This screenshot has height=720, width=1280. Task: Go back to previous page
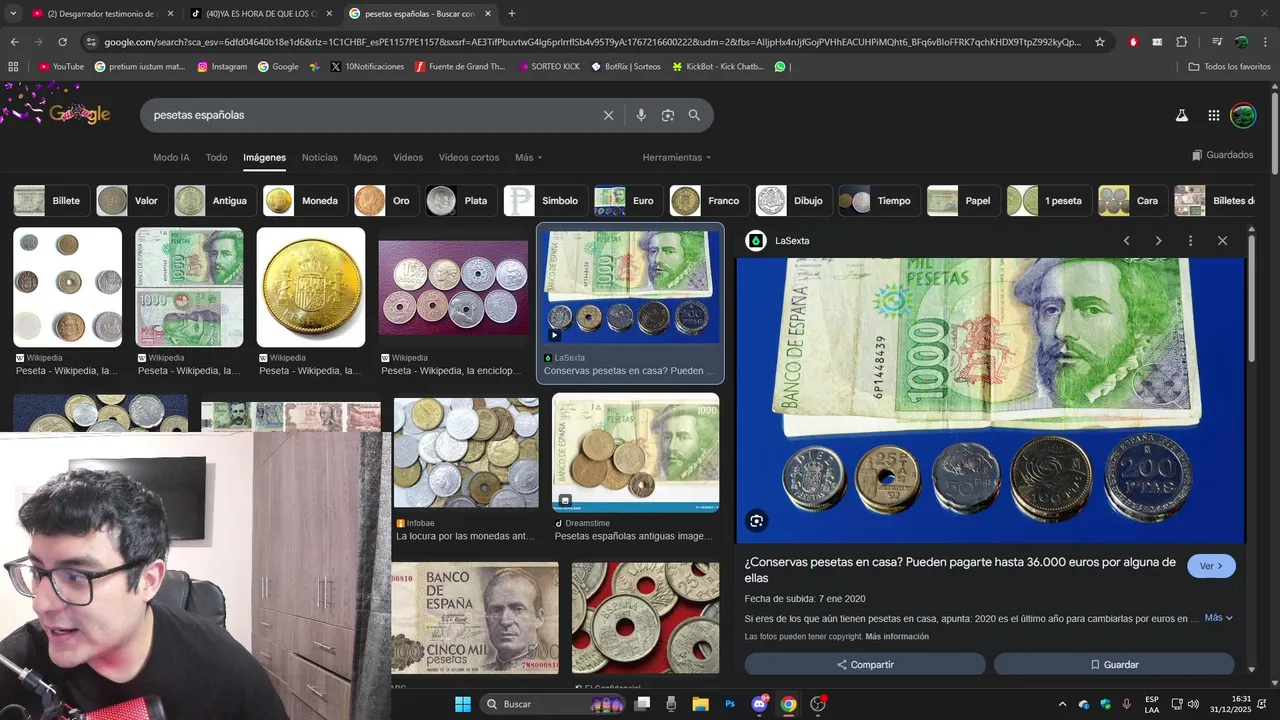pos(14,42)
